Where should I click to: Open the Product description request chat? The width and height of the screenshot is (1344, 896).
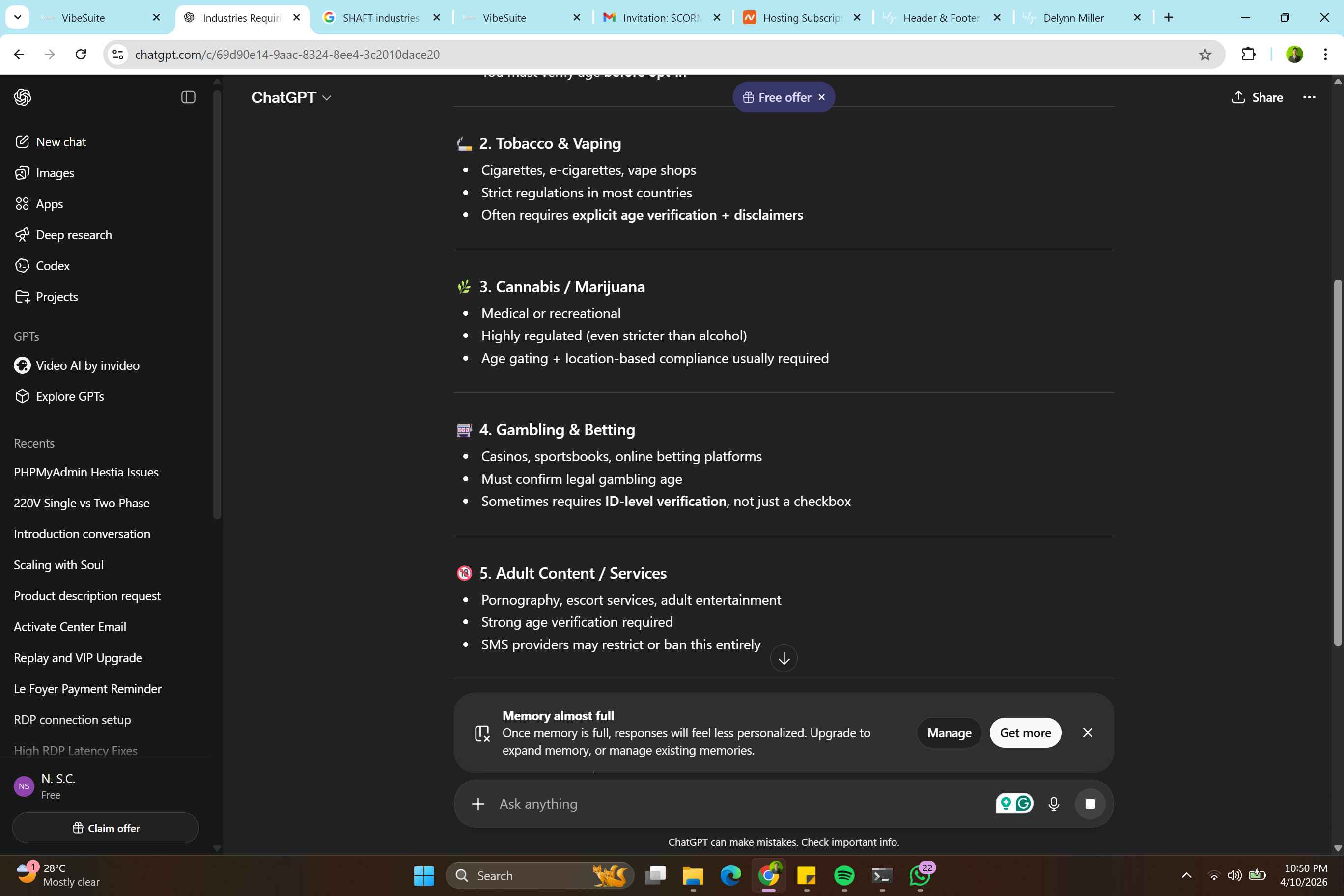87,595
